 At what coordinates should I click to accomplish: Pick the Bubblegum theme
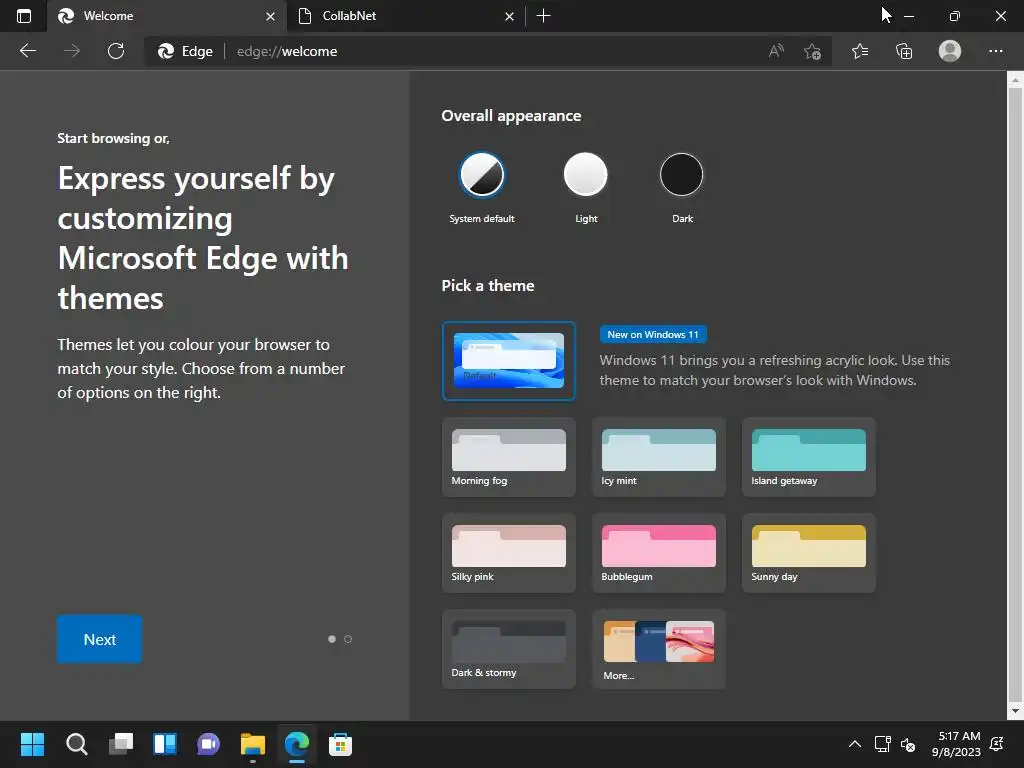coord(658,553)
